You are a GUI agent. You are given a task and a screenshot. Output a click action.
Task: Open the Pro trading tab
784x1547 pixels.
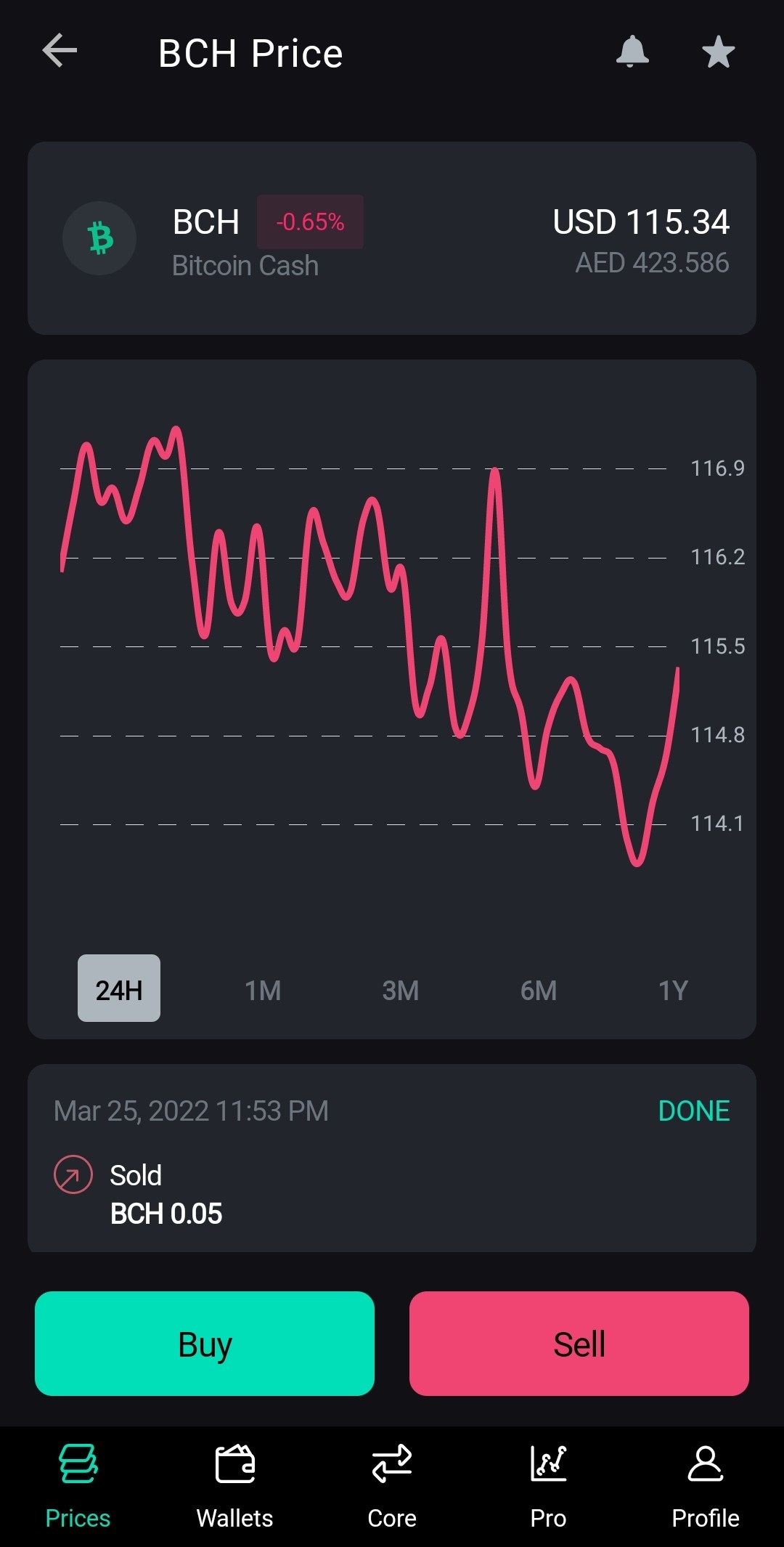[x=548, y=1487]
